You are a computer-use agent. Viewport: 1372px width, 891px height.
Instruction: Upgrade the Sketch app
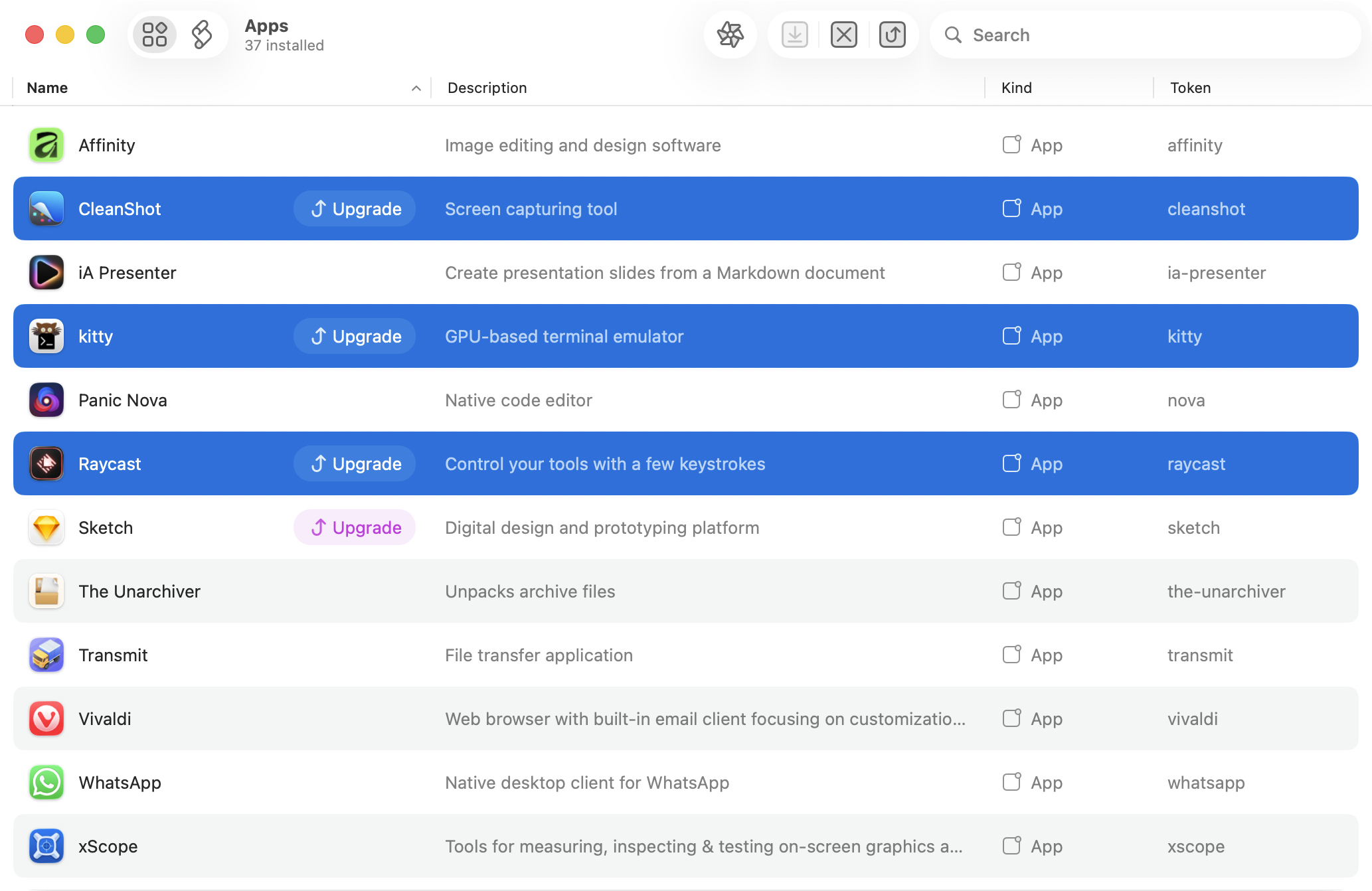tap(355, 527)
